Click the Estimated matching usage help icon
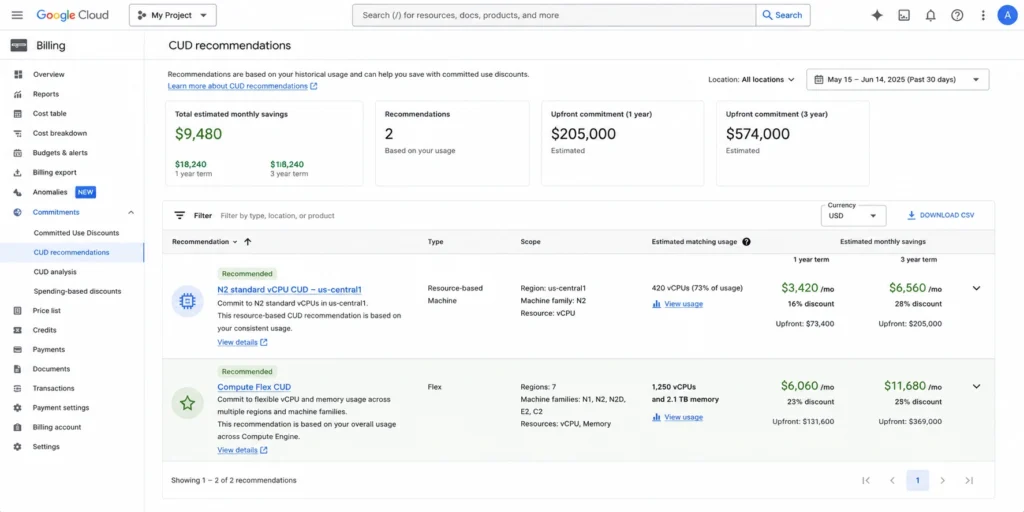1024x512 pixels. tap(746, 242)
